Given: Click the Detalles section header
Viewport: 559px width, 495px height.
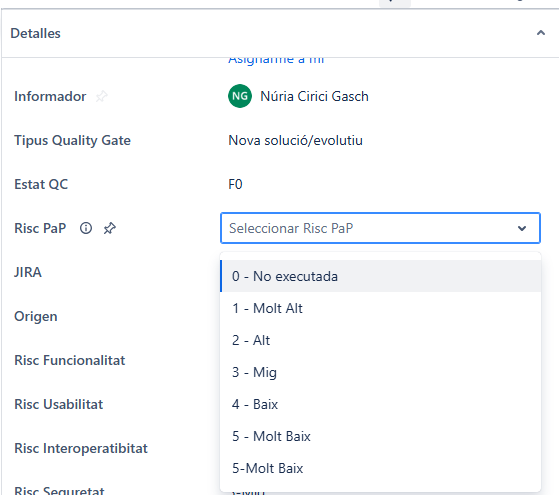Looking at the screenshot, I should click(280, 33).
